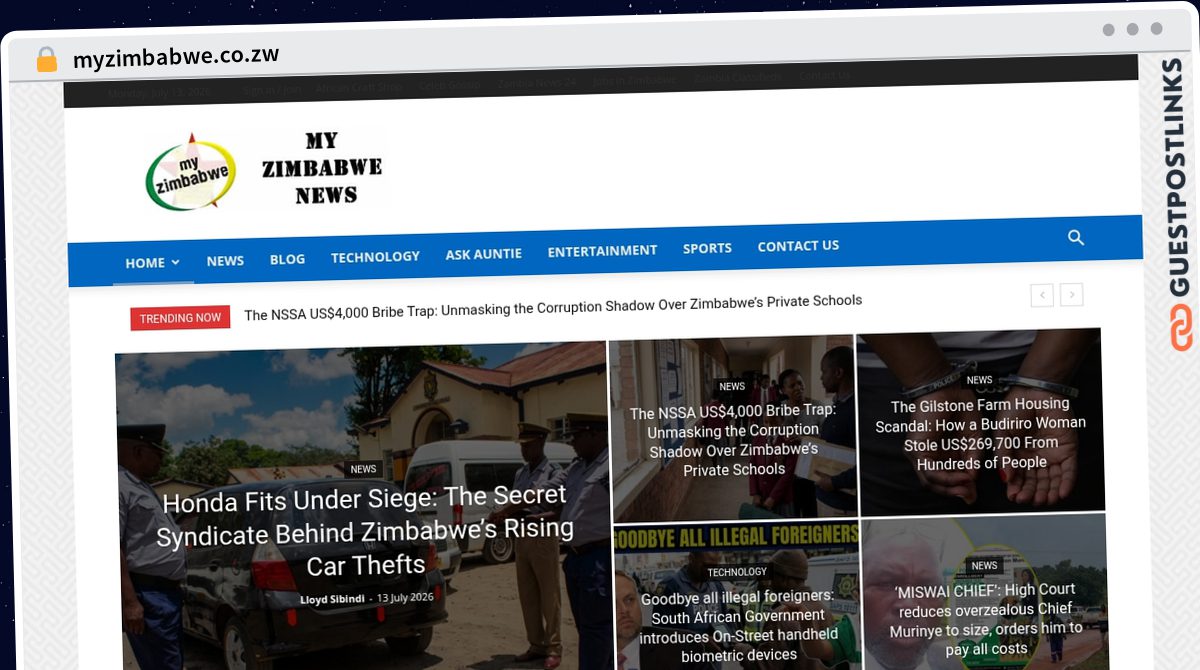Open the Sports menu item
The height and width of the screenshot is (670, 1200).
(707, 248)
